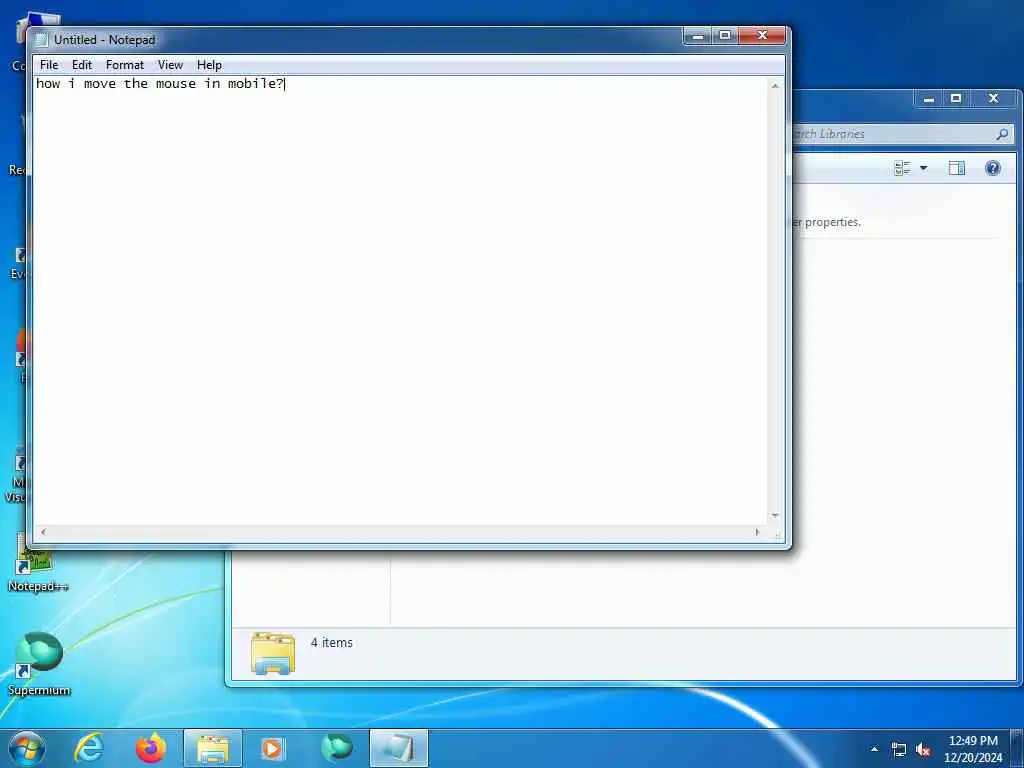This screenshot has height=768, width=1024.
Task: Close the Notepad window
Action: tap(762, 35)
